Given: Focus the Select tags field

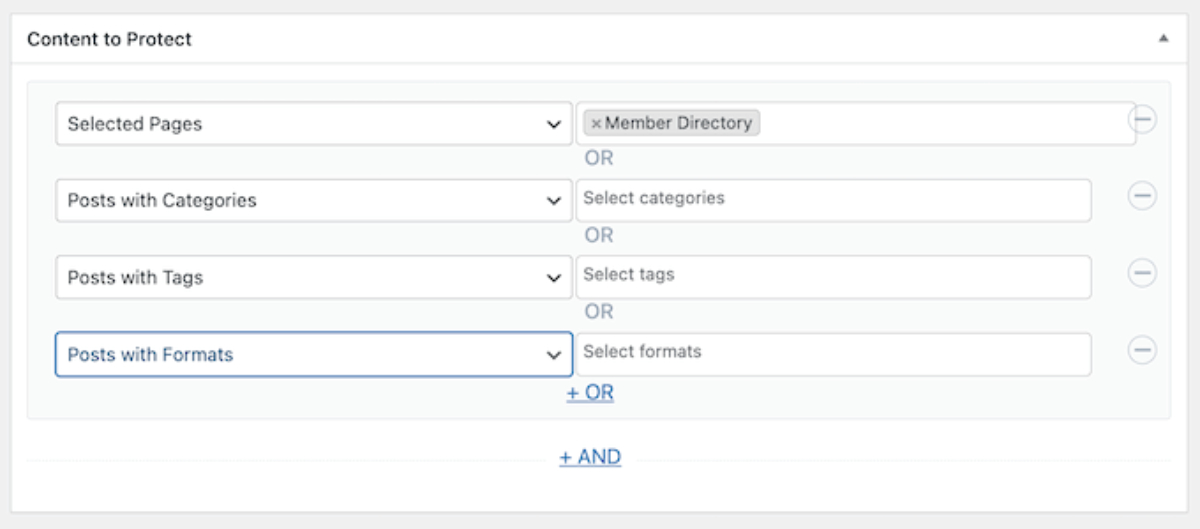Looking at the screenshot, I should (x=833, y=276).
